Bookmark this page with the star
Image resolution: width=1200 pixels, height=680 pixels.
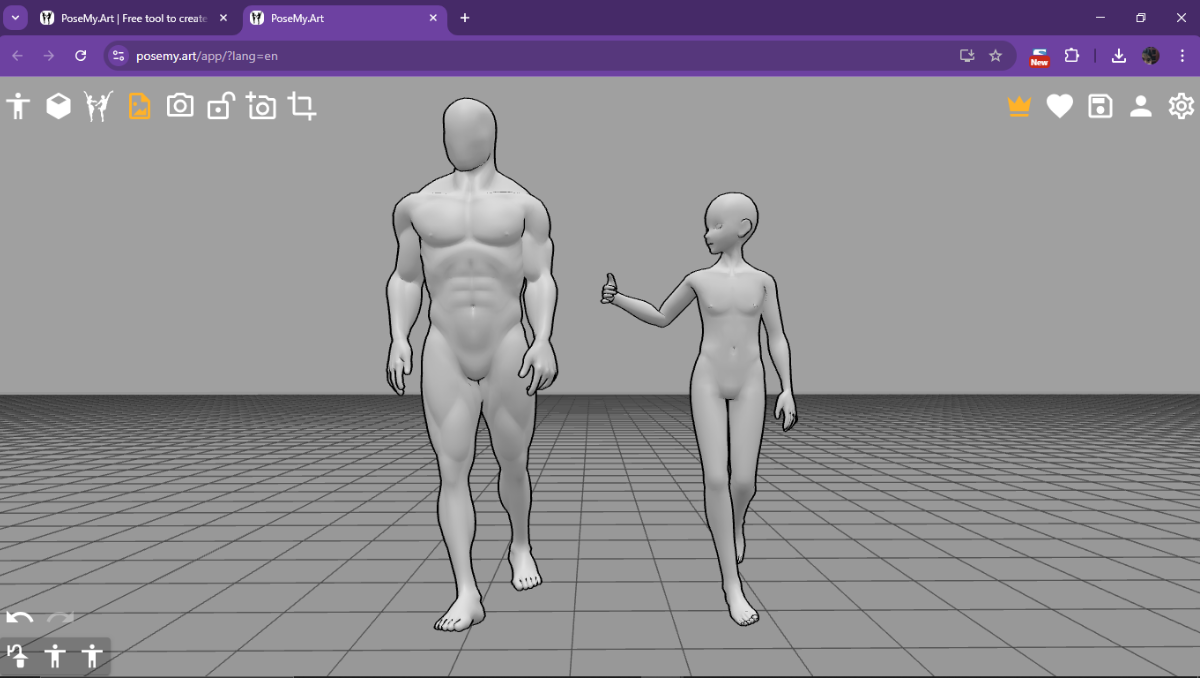(x=996, y=56)
